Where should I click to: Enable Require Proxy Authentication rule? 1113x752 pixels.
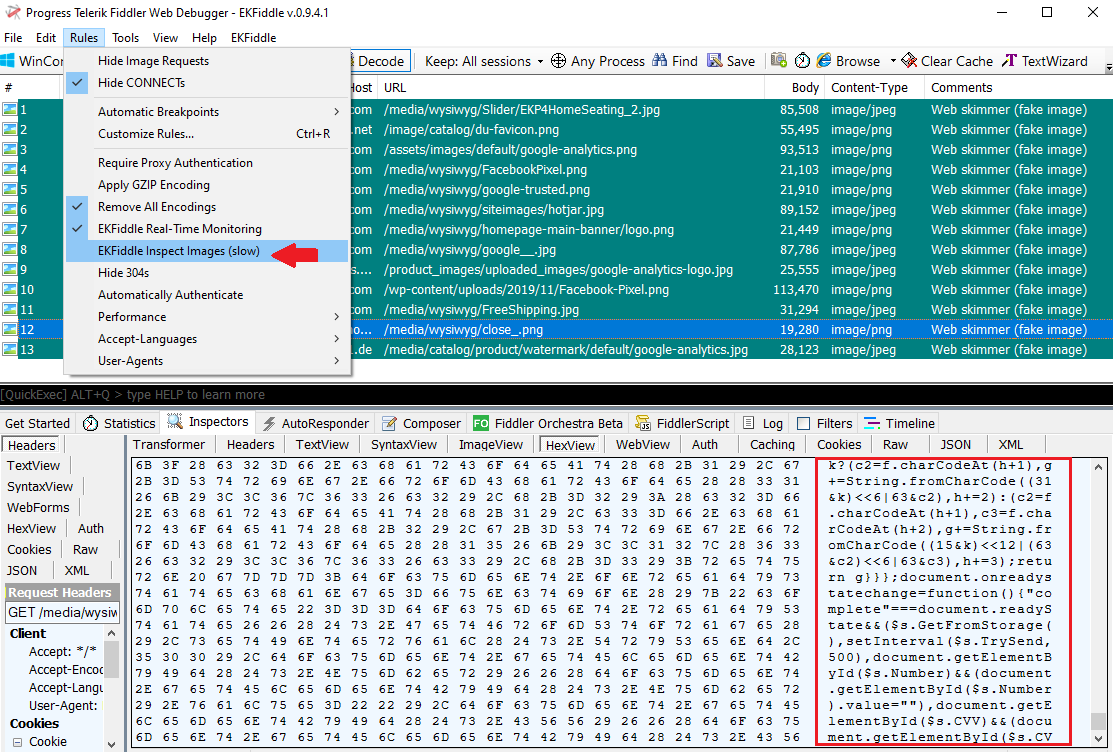[207, 163]
